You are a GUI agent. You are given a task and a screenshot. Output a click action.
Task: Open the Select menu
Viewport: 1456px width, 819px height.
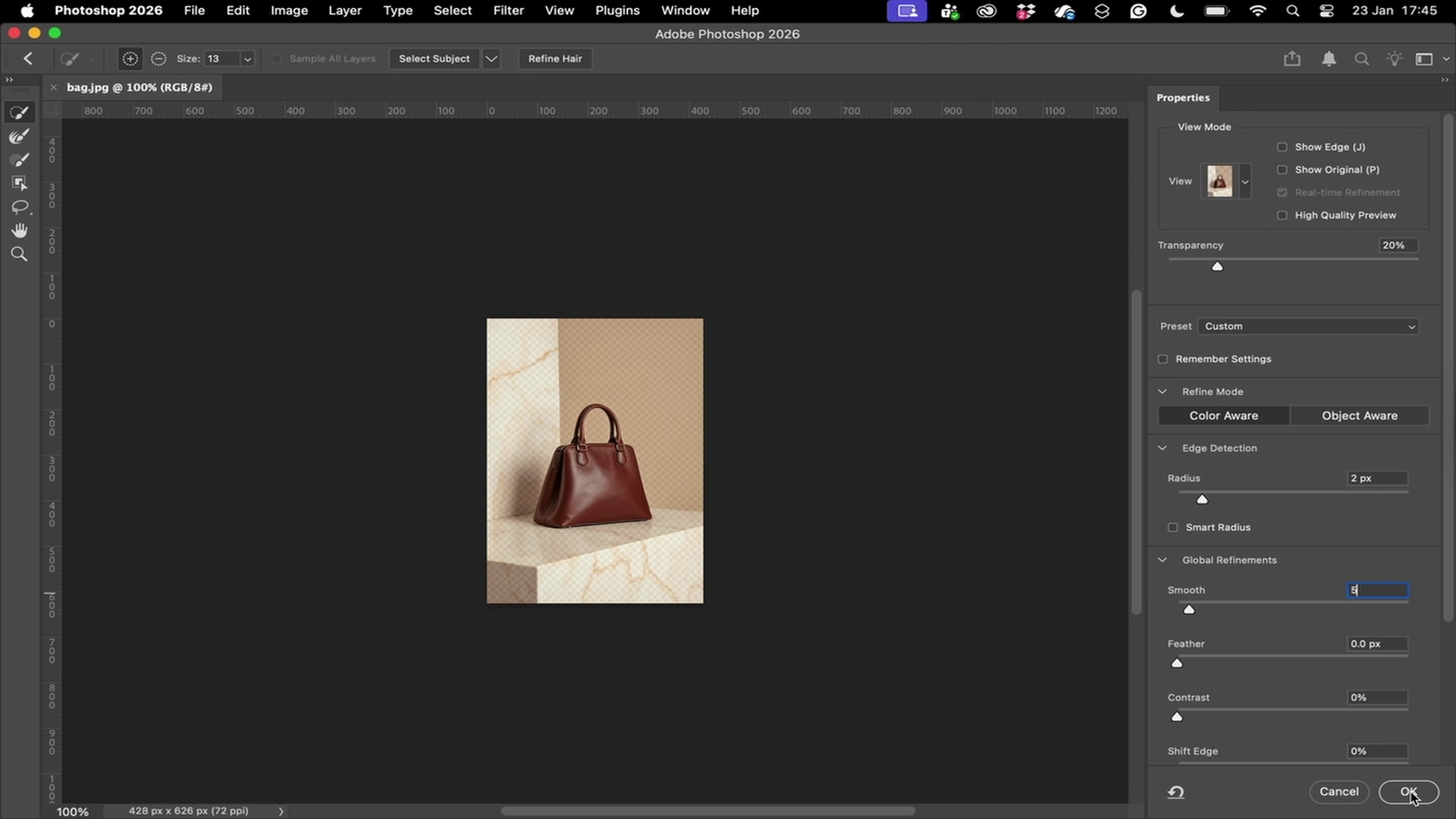pyautogui.click(x=452, y=11)
